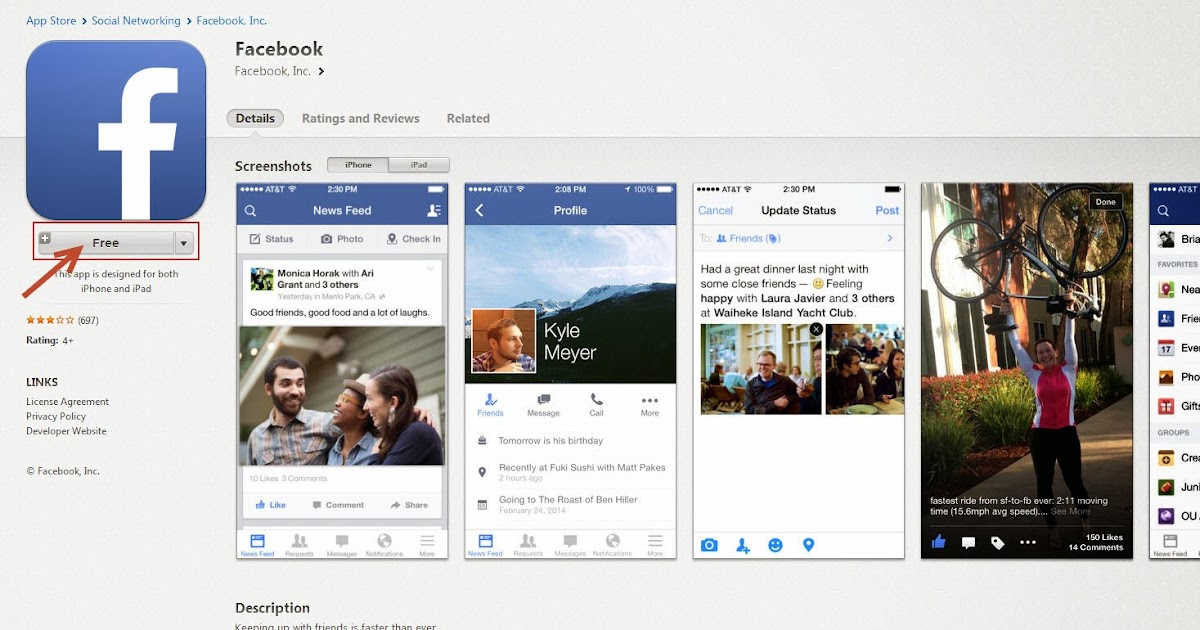
Task: Click Done on the bicycle photo screenshot
Action: (1106, 202)
